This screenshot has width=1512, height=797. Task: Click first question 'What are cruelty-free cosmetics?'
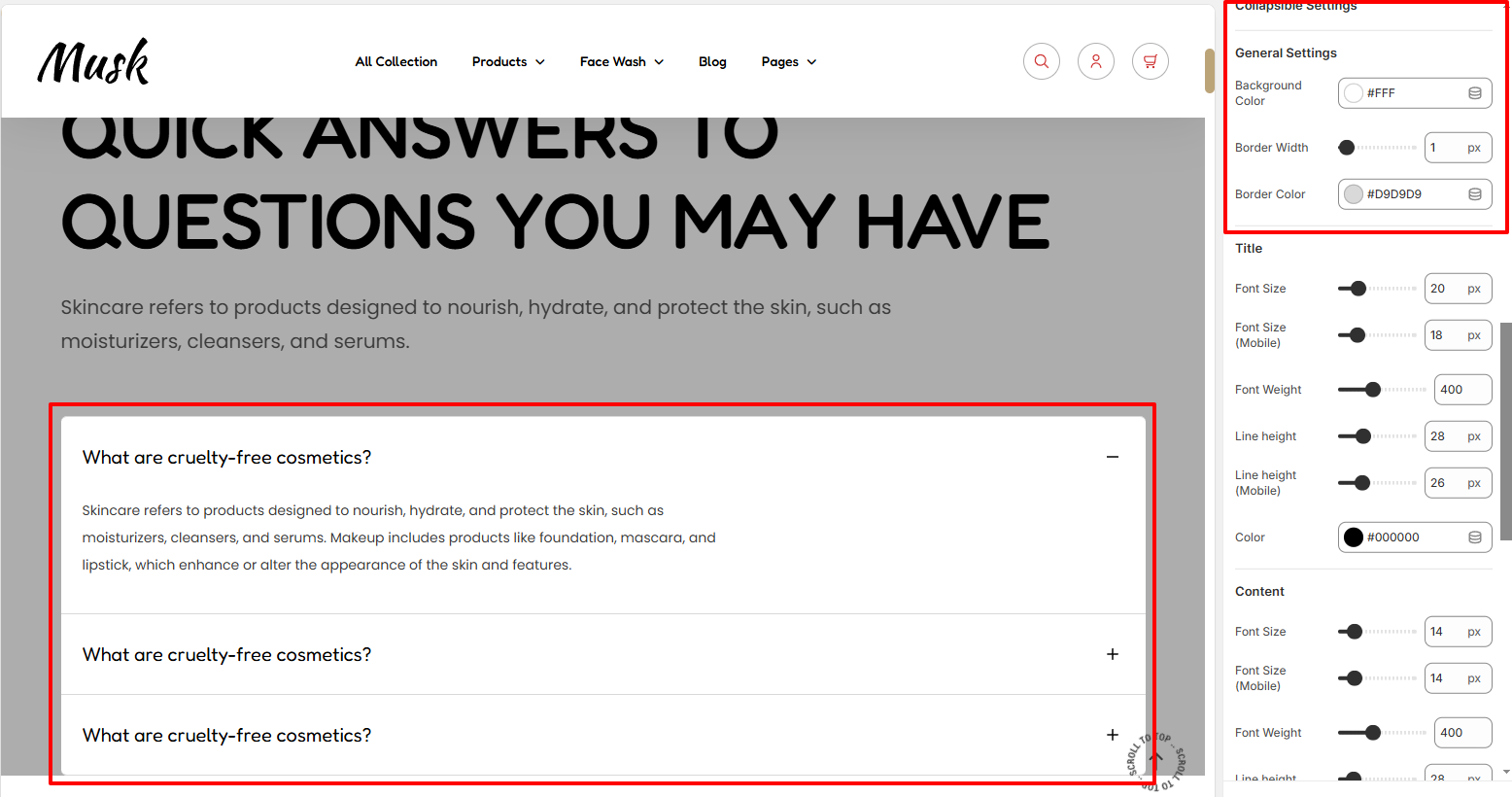coord(226,457)
